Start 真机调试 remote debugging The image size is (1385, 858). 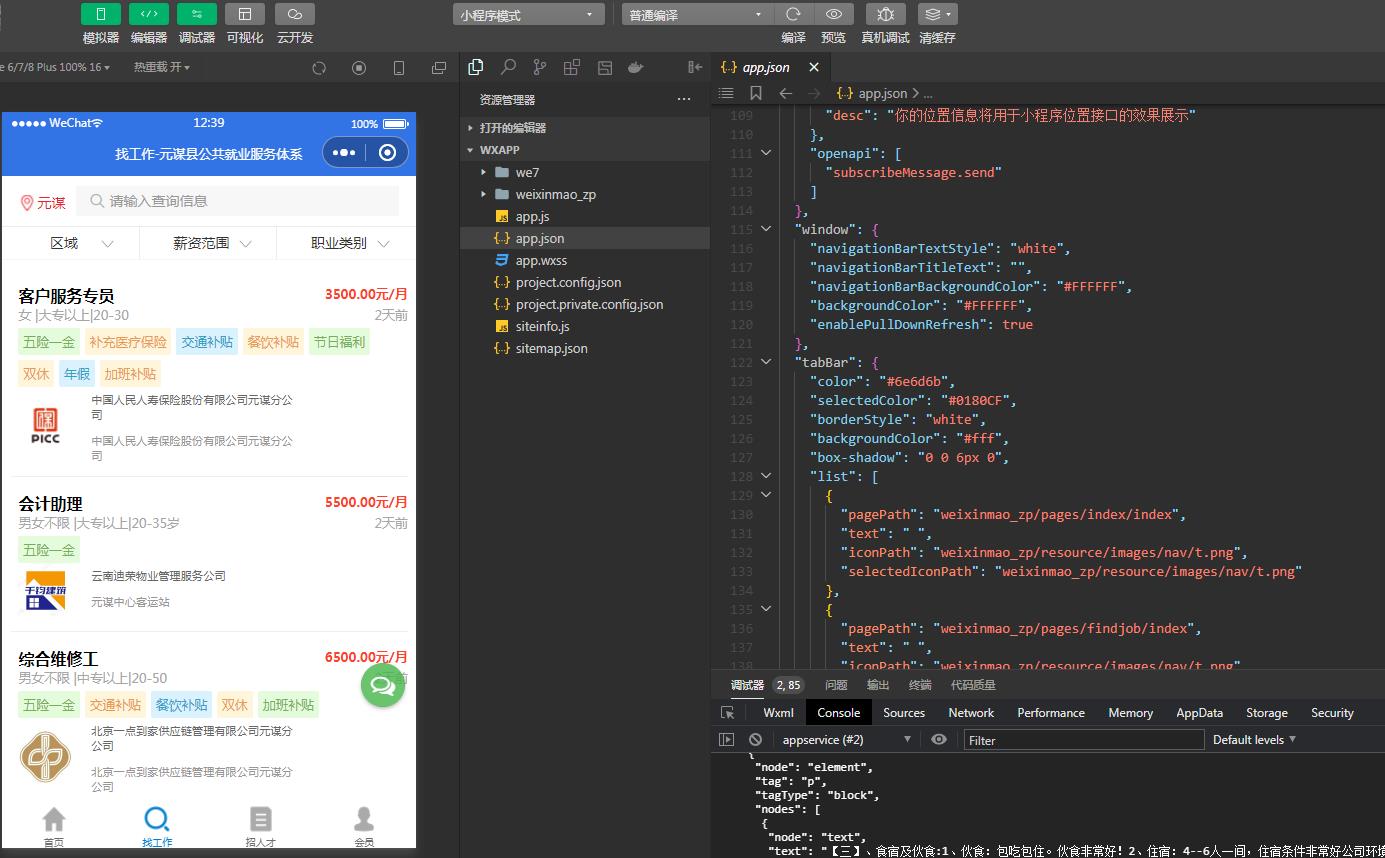pyautogui.click(x=885, y=14)
